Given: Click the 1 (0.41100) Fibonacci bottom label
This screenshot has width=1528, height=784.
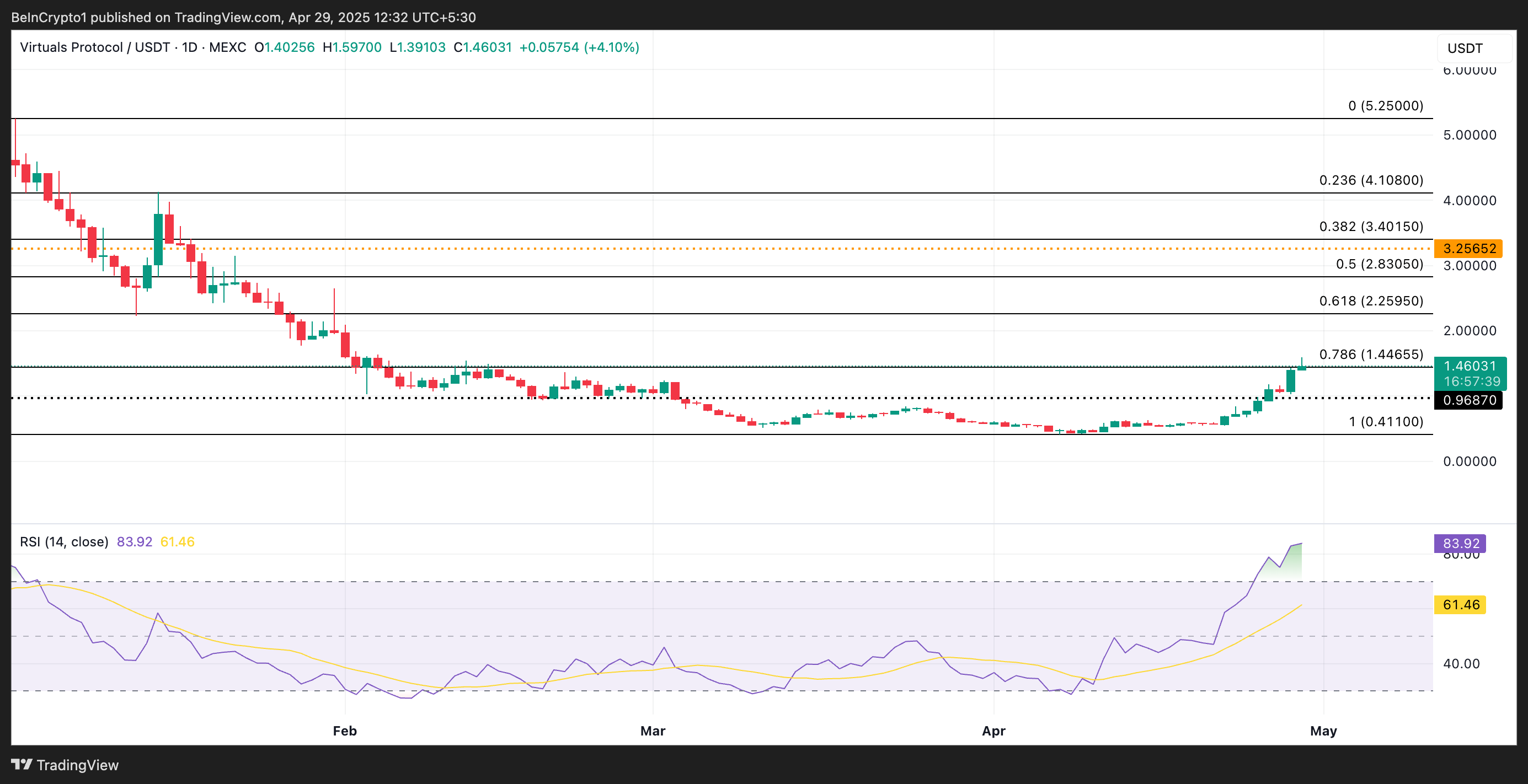Looking at the screenshot, I should (1385, 422).
